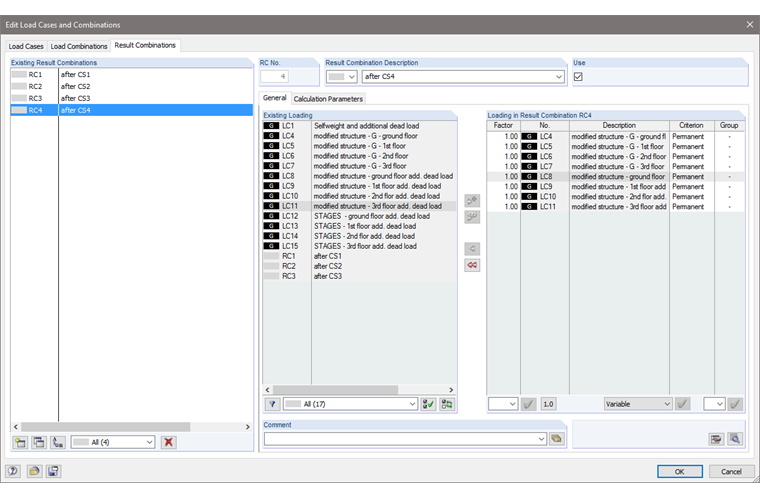Select RC3 after CS3 in combinations list
Viewport: 760px width, 498px height.
pos(131,98)
